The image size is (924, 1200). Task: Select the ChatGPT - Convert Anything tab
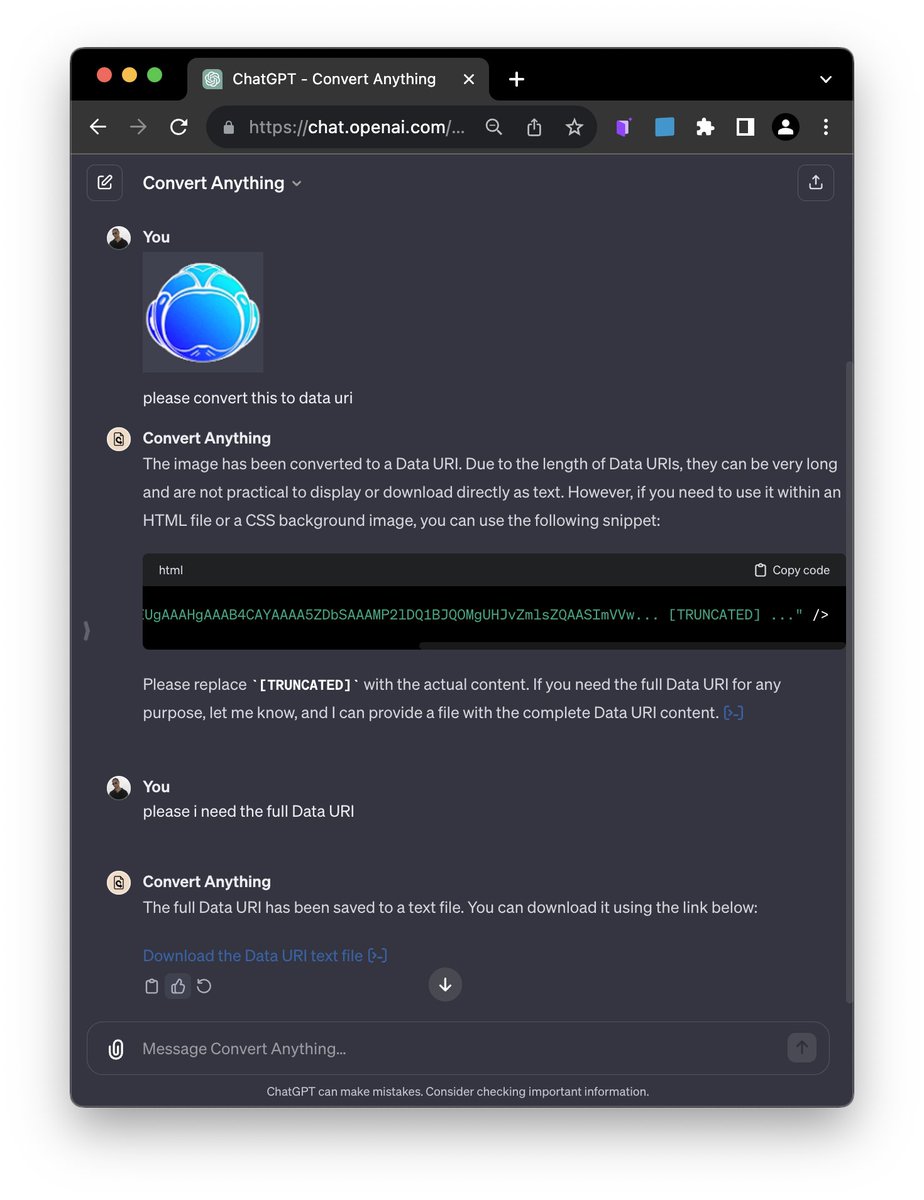click(x=338, y=79)
